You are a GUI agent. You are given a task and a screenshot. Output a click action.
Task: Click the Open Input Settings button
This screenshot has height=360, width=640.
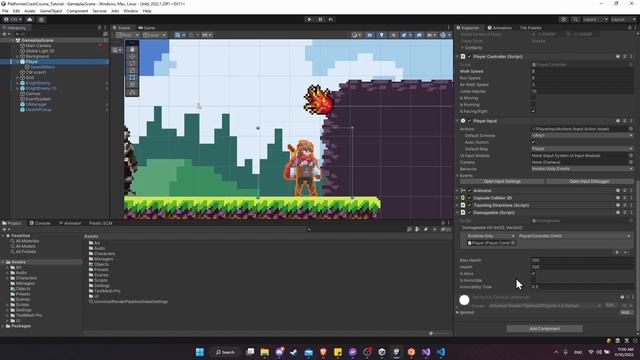502,181
